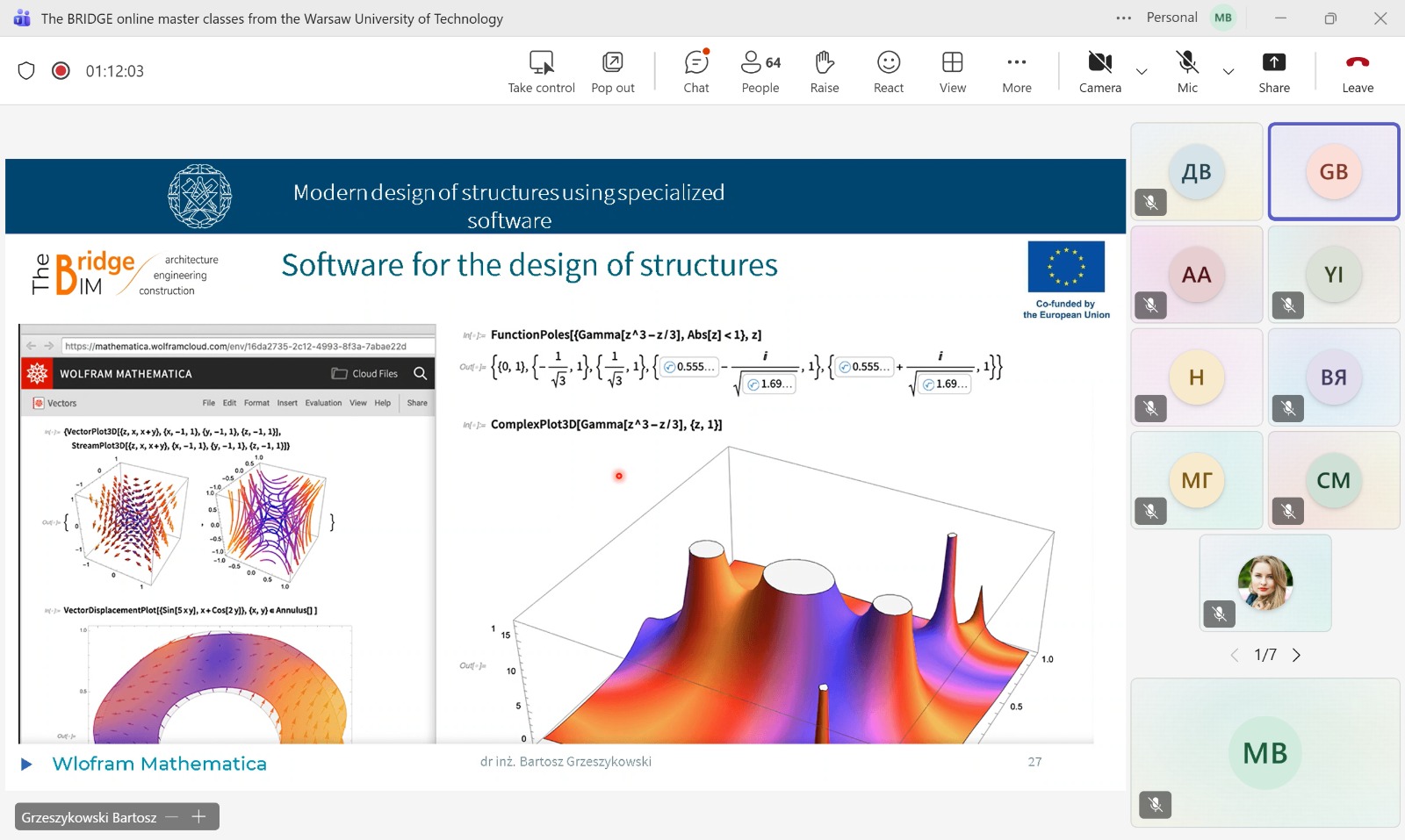Open the Chat panel
The image size is (1405, 840).
(695, 71)
